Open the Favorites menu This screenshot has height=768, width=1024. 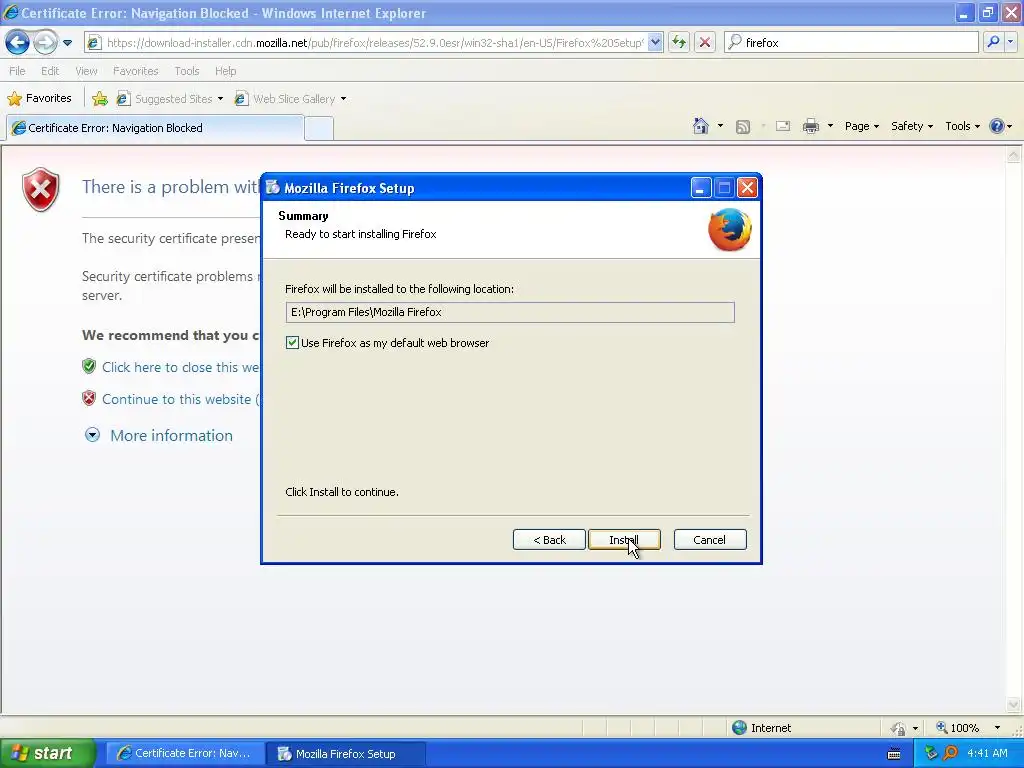click(136, 71)
